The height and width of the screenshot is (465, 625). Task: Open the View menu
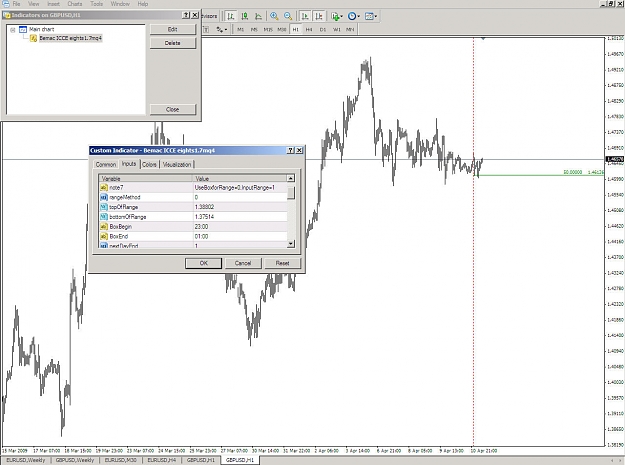(33, 4)
